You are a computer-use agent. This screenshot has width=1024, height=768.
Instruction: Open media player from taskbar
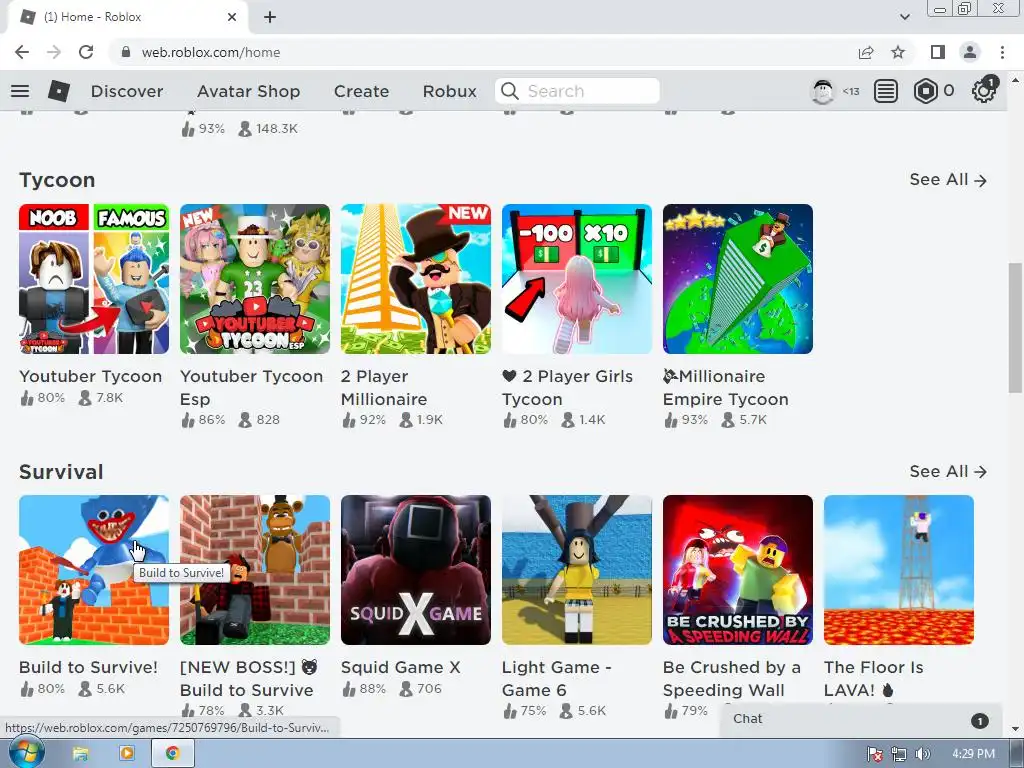click(127, 754)
